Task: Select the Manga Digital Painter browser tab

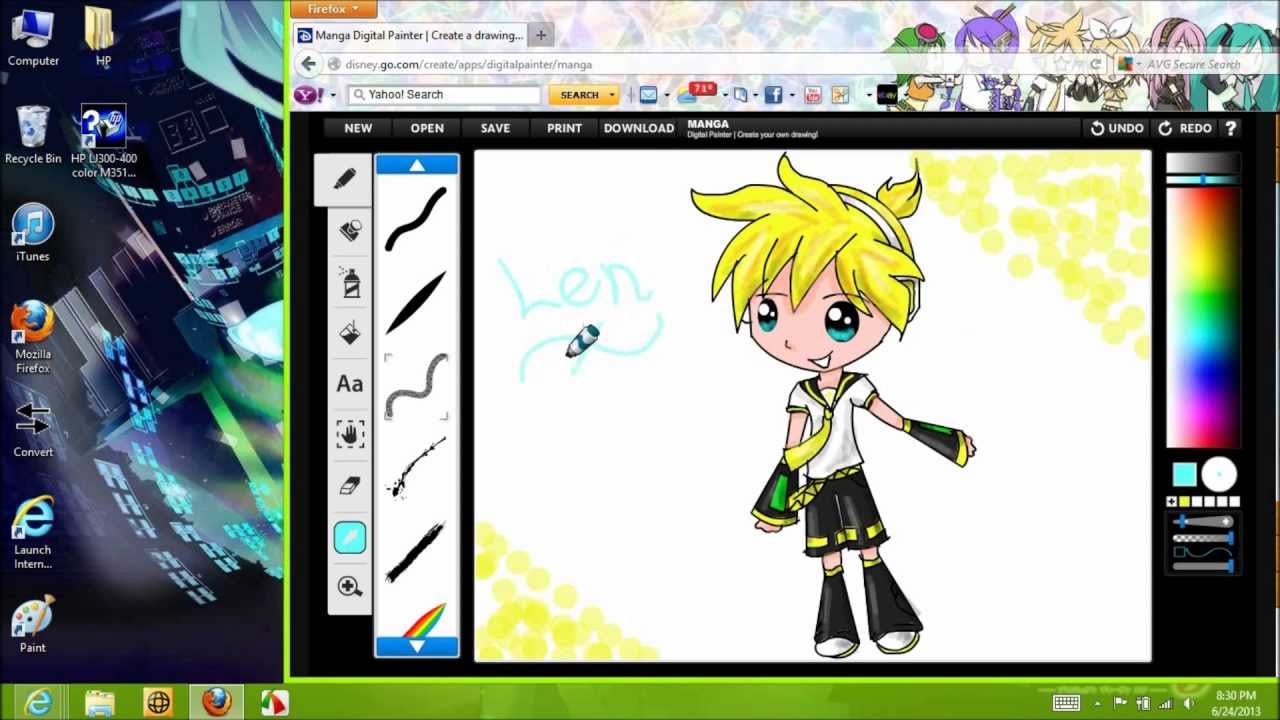Action: pyautogui.click(x=409, y=35)
